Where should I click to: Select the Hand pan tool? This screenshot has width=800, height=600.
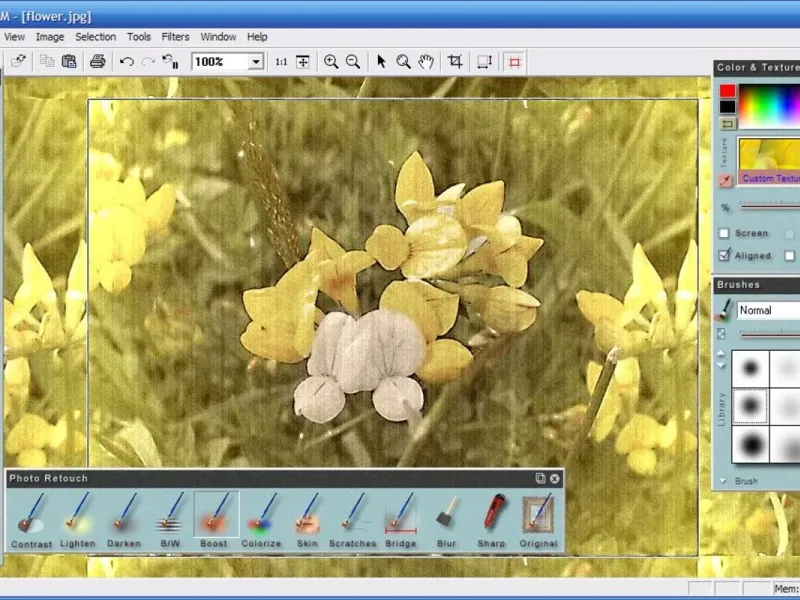click(x=426, y=61)
